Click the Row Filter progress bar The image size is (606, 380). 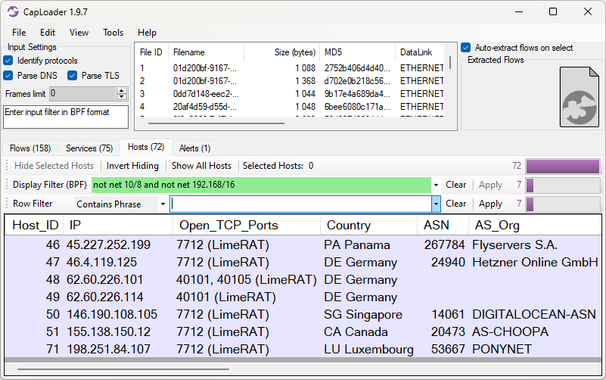(x=562, y=204)
